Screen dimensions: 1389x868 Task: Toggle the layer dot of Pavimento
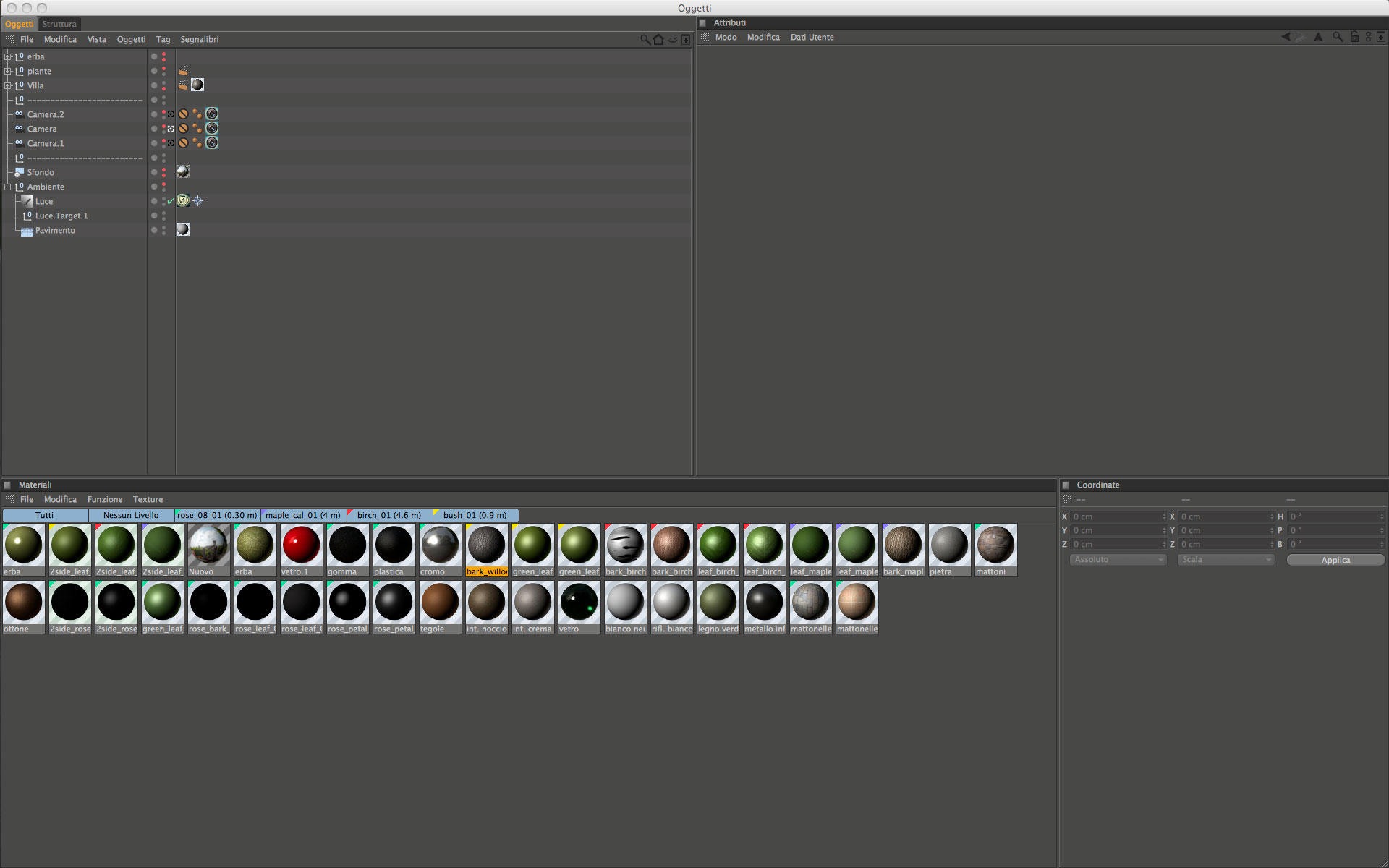(x=154, y=230)
